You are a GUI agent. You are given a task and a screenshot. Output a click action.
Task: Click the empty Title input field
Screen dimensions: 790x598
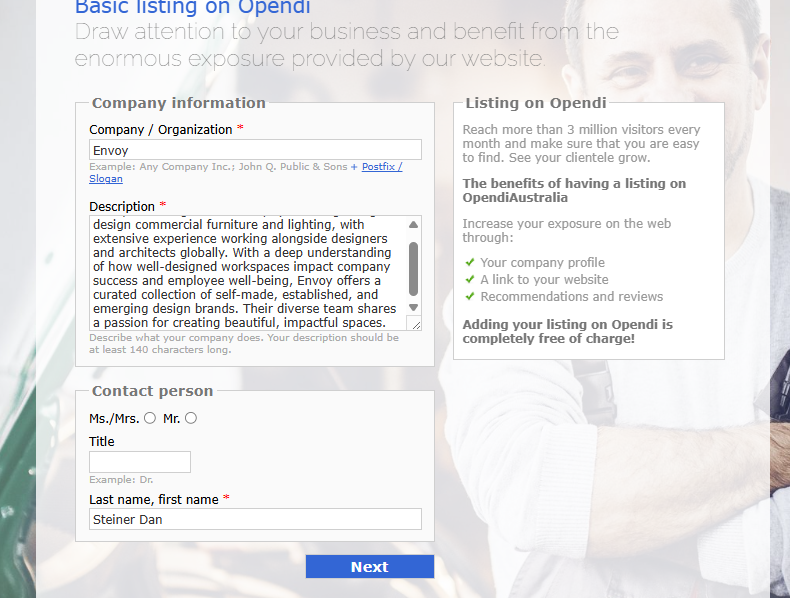click(140, 462)
